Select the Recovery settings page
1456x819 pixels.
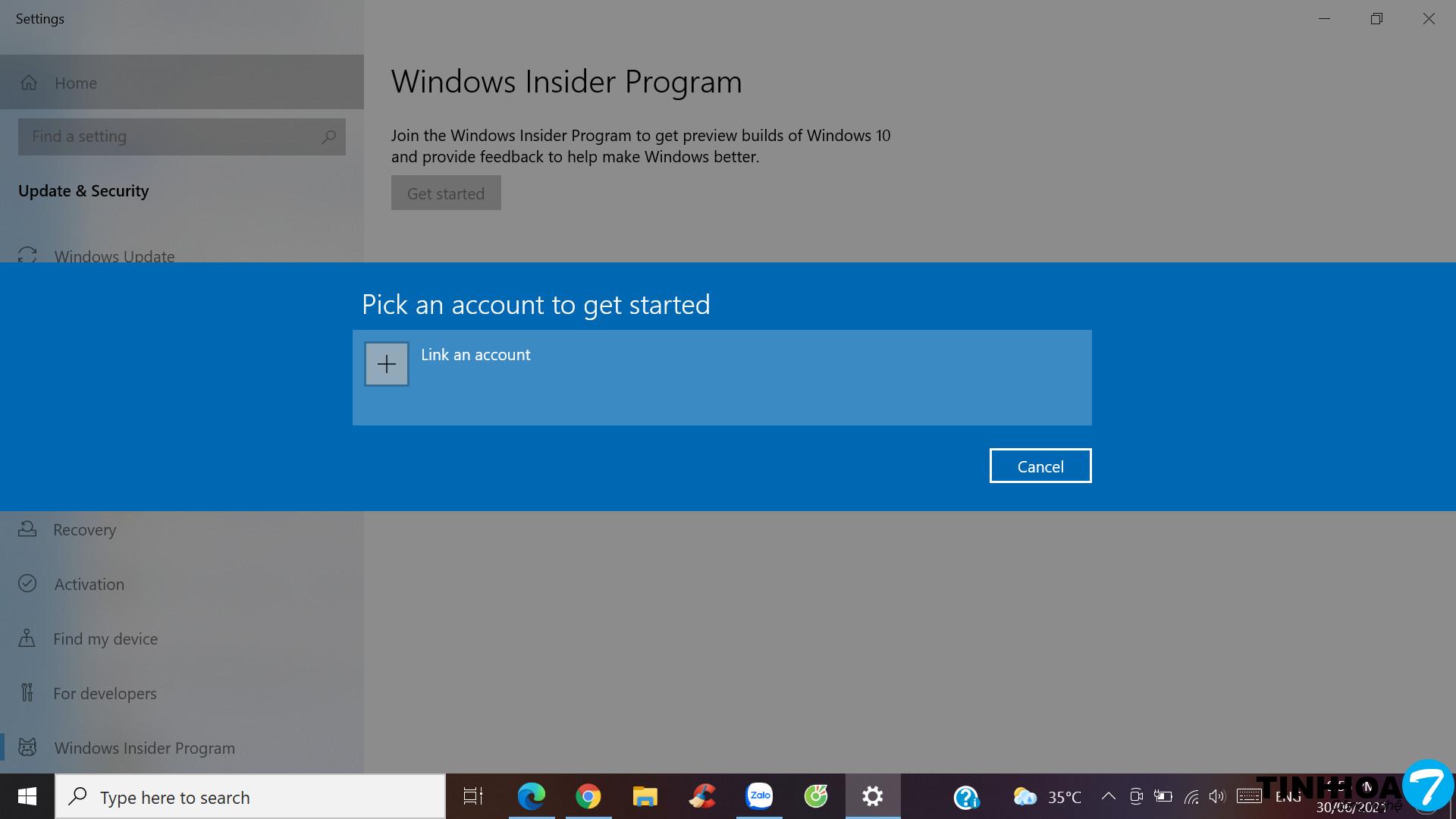click(x=84, y=529)
